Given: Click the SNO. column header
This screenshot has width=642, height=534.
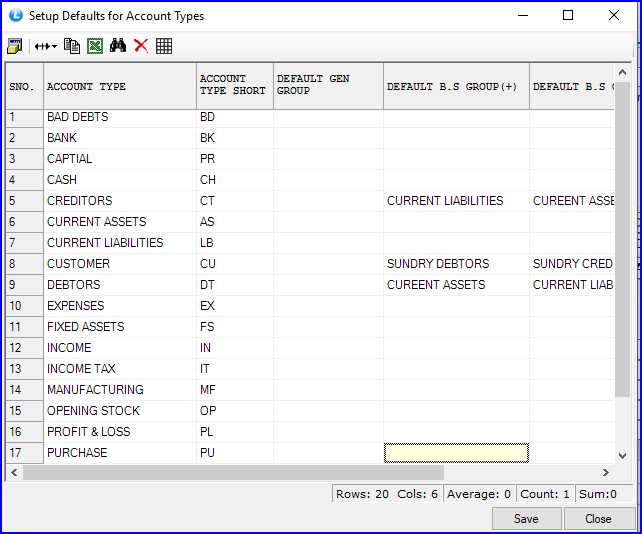Looking at the screenshot, I should pos(25,86).
